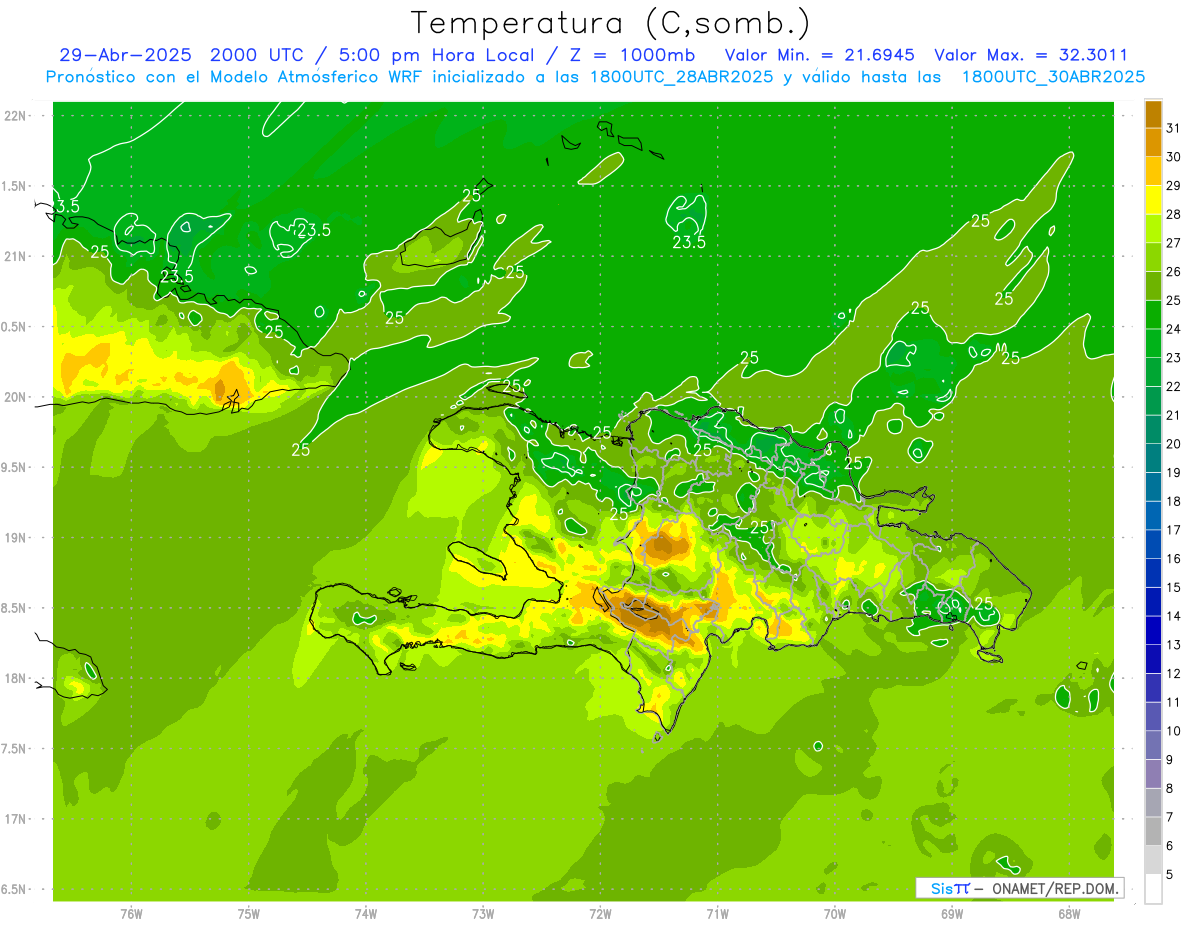Image resolution: width=1200 pixels, height=927 pixels.
Task: Click the "76W" longitude axis label
Action: 131,914
